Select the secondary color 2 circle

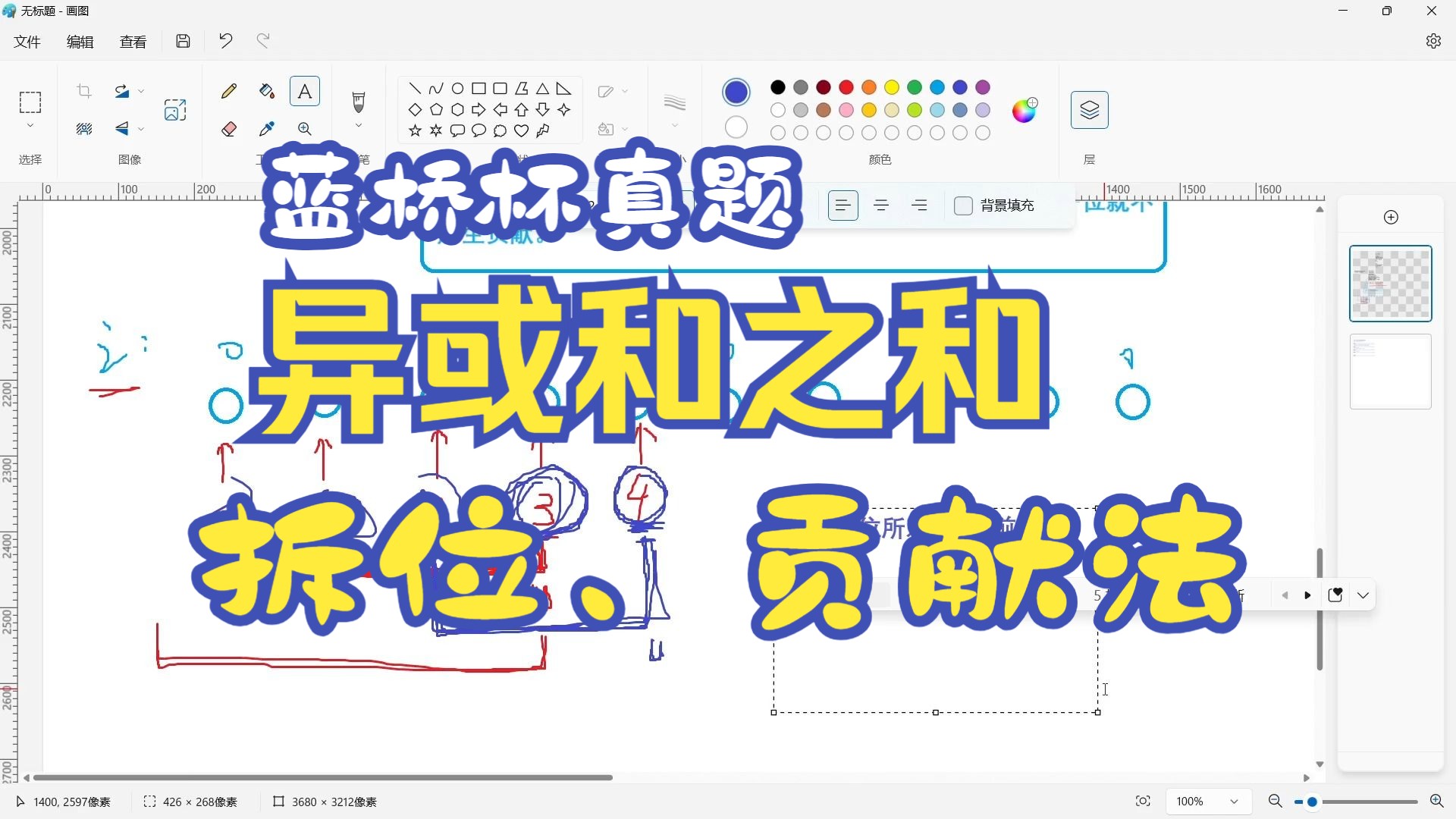(x=736, y=127)
